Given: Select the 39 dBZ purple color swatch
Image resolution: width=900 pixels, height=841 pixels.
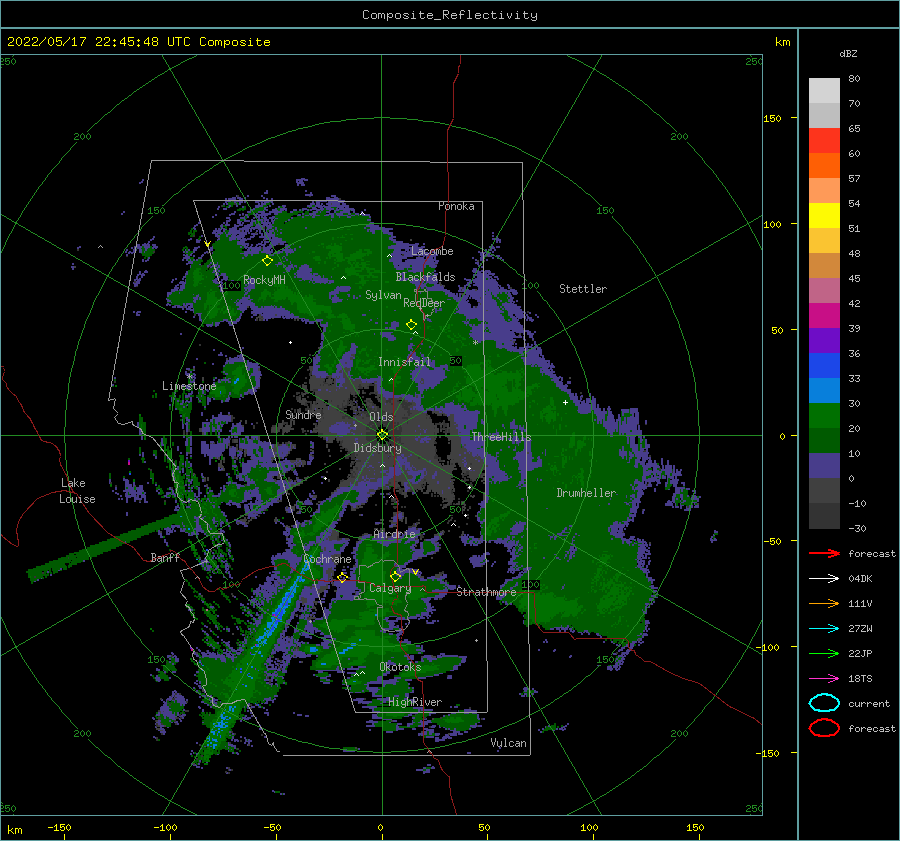Looking at the screenshot, I should (x=824, y=340).
